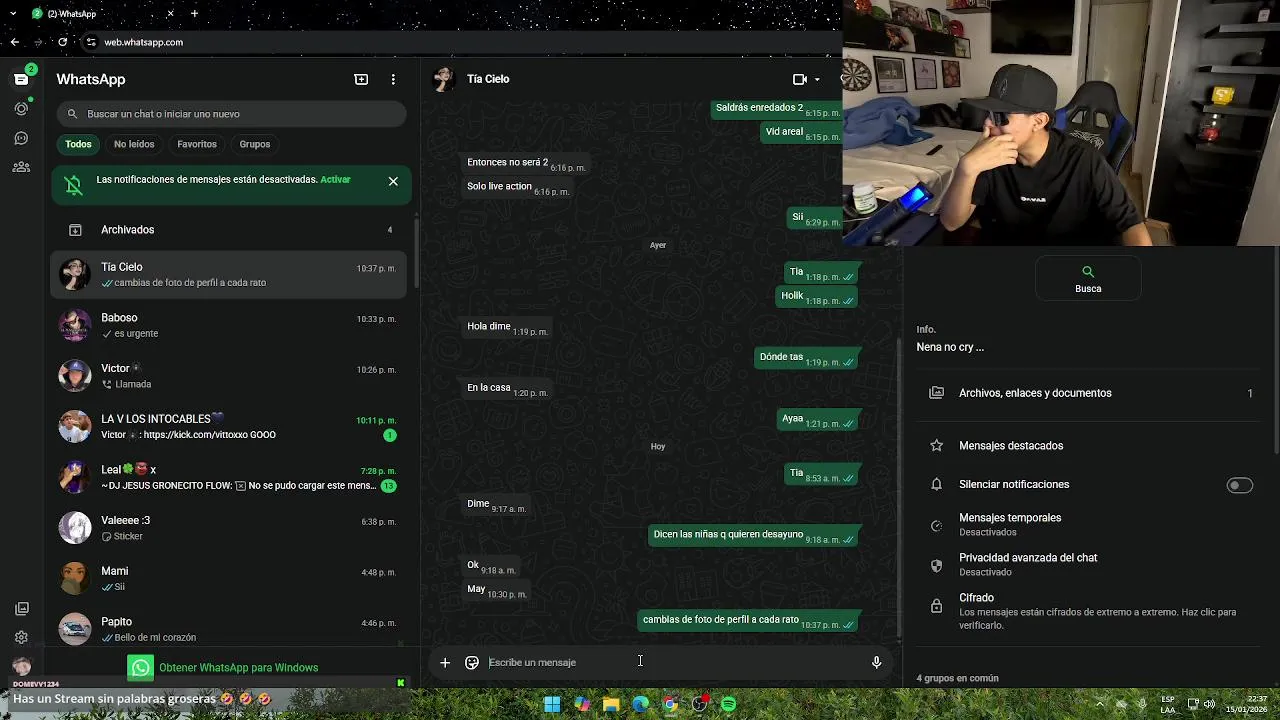This screenshot has height=720, width=1280.
Task: Start a new chat with the compose icon
Action: coord(361,79)
